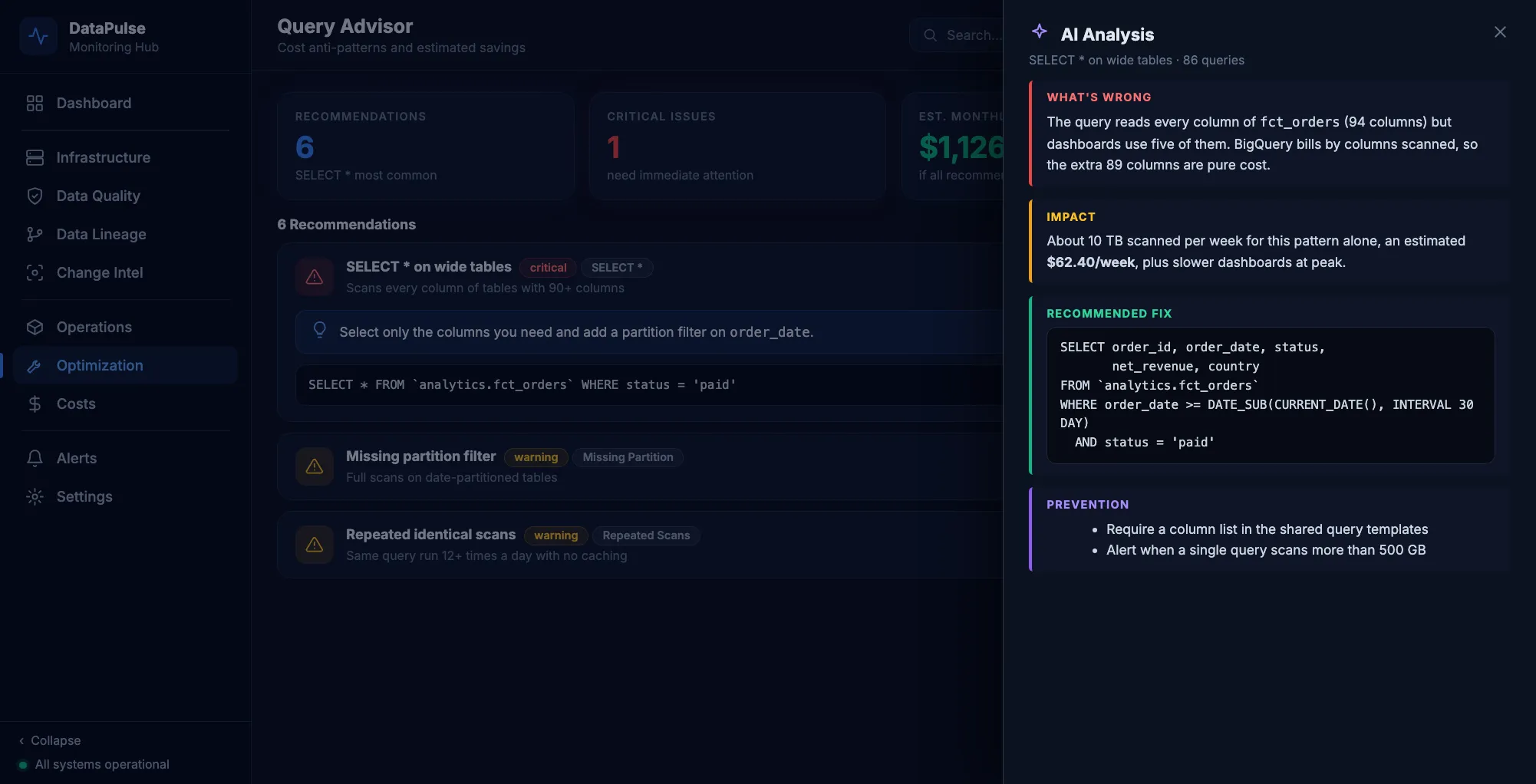Click the Critical Issues stat card

737,147
